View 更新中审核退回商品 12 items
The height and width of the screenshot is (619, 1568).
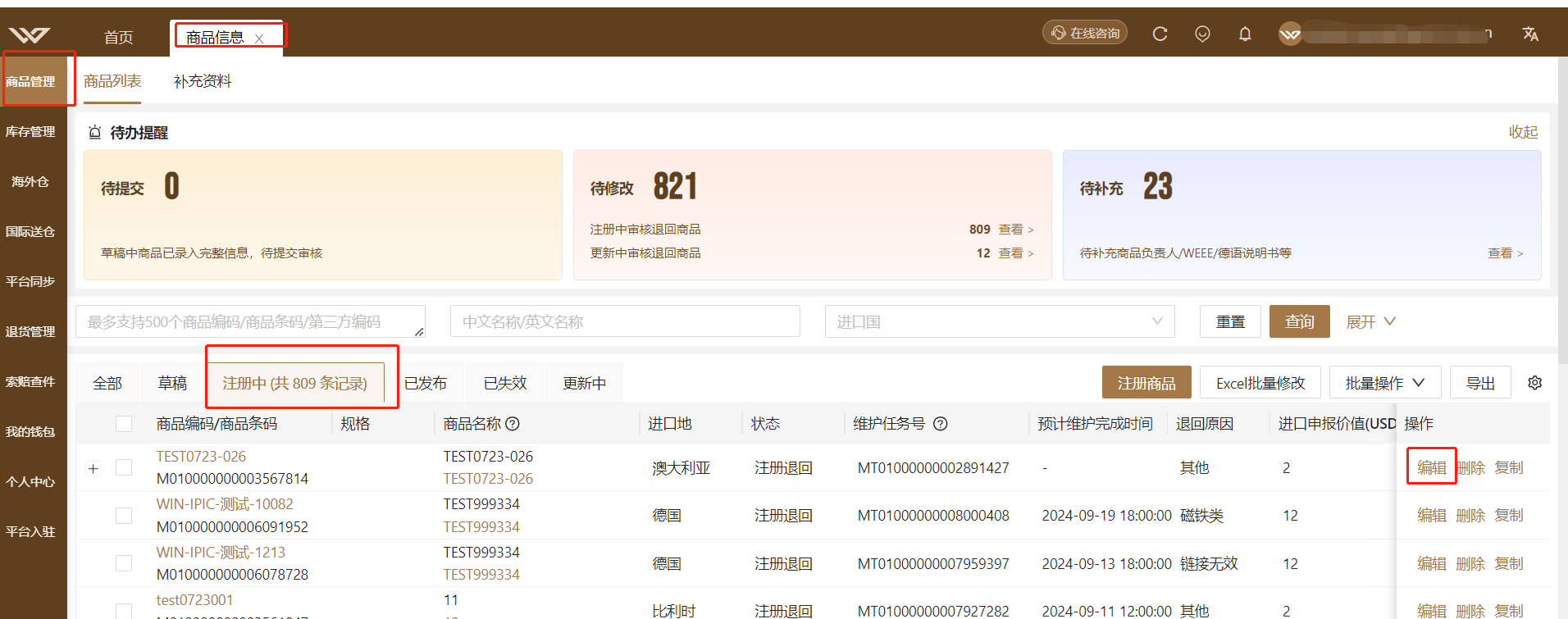coord(1015,253)
